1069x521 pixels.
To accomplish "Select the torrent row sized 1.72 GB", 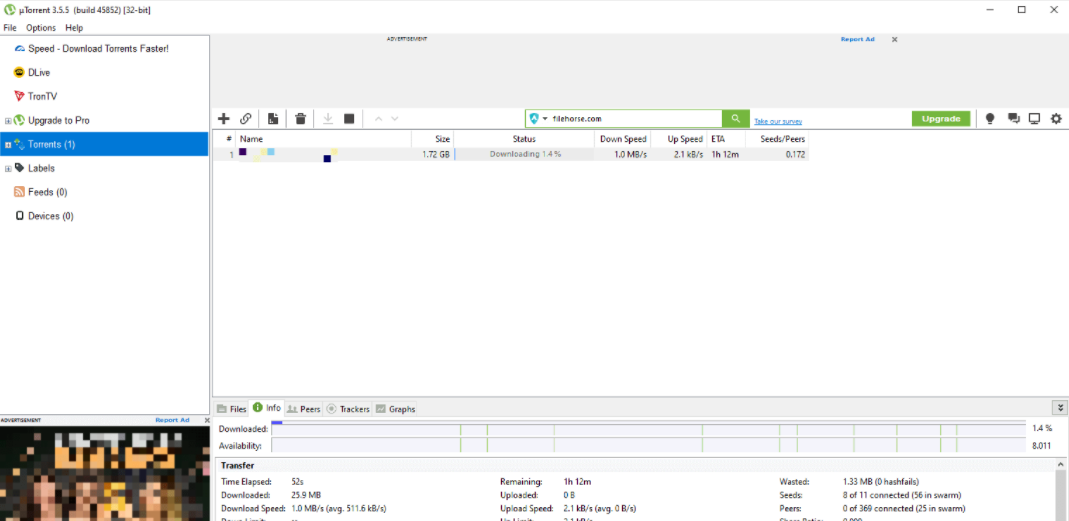I will (511, 155).
